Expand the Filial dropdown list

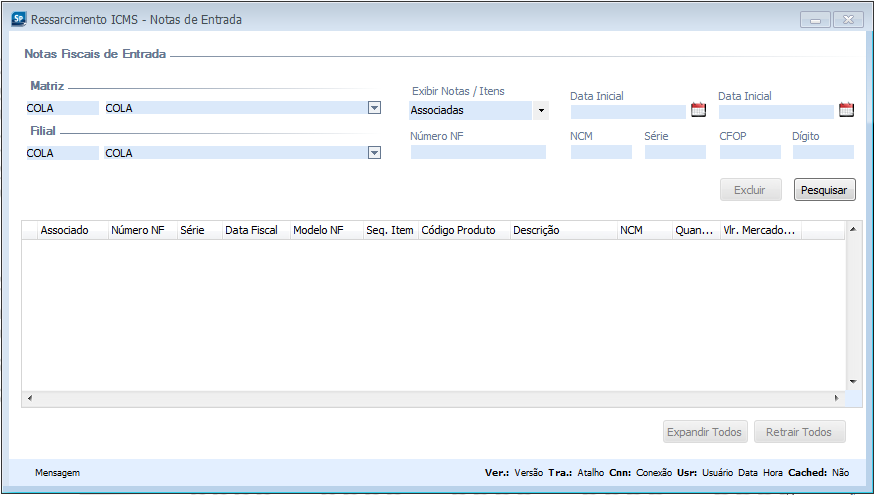pos(374,153)
